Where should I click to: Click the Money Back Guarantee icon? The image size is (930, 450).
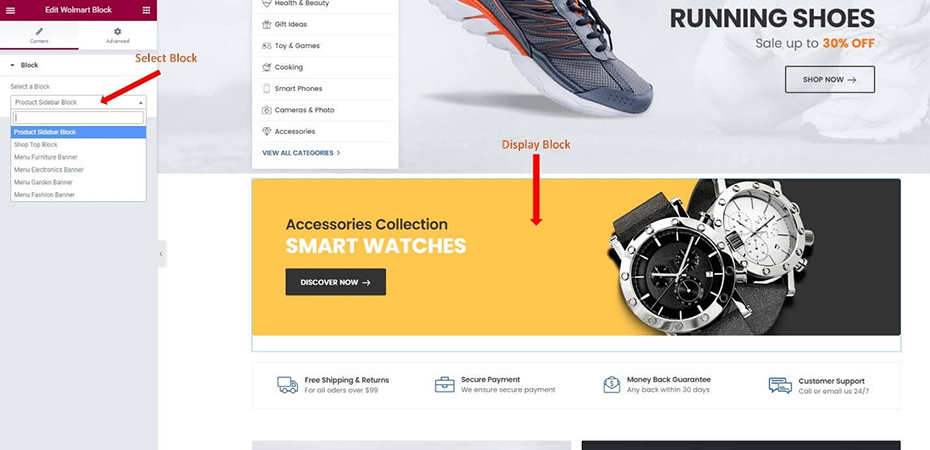pyautogui.click(x=611, y=385)
